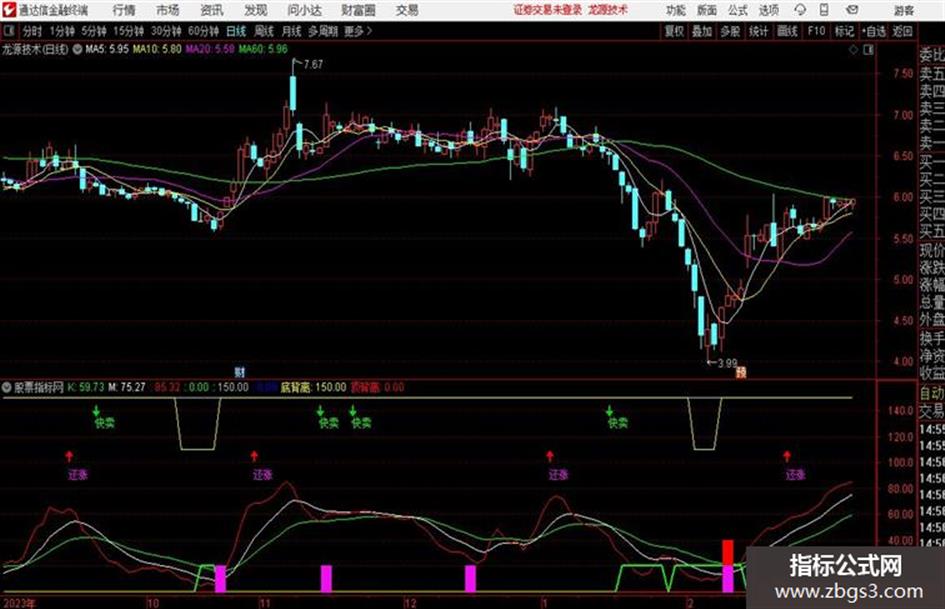Click the 12 month marker on time axis
The width and height of the screenshot is (945, 609).
click(x=410, y=602)
